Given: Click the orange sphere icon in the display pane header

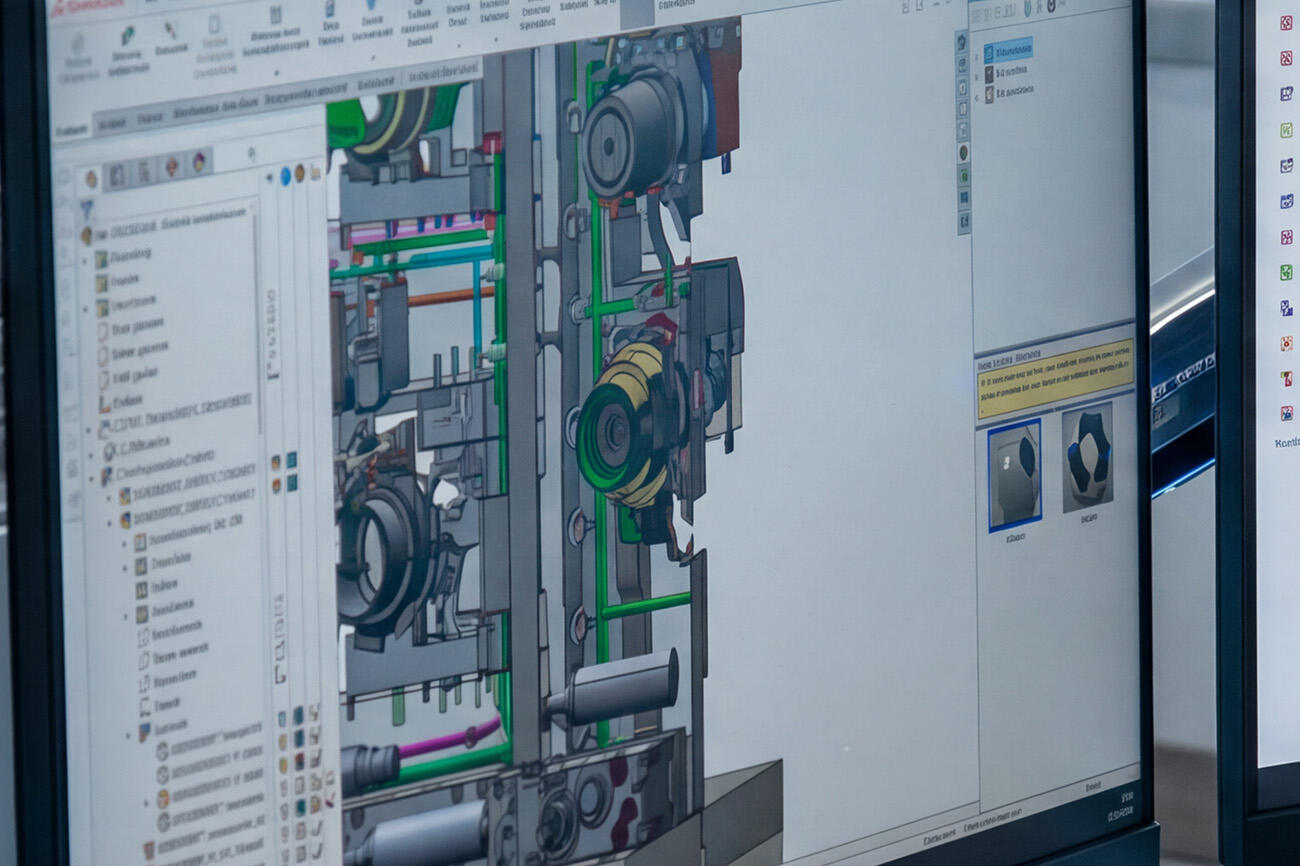Looking at the screenshot, I should pos(299,174).
